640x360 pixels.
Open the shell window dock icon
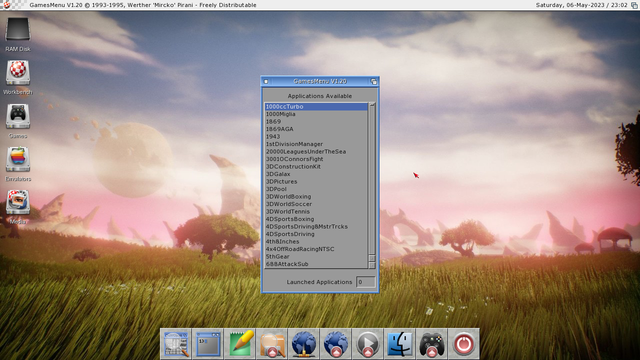click(x=208, y=344)
